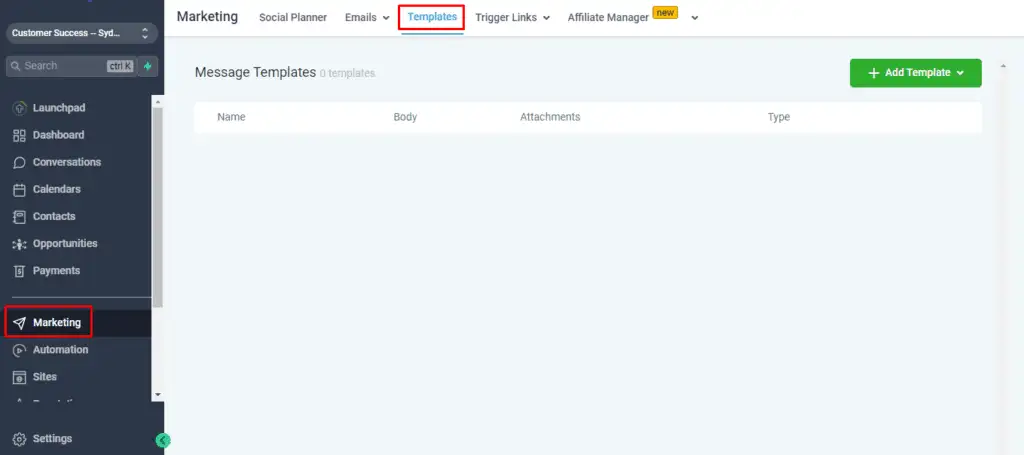Click the Launchpad rocket icon
1024x455 pixels.
(x=19, y=108)
